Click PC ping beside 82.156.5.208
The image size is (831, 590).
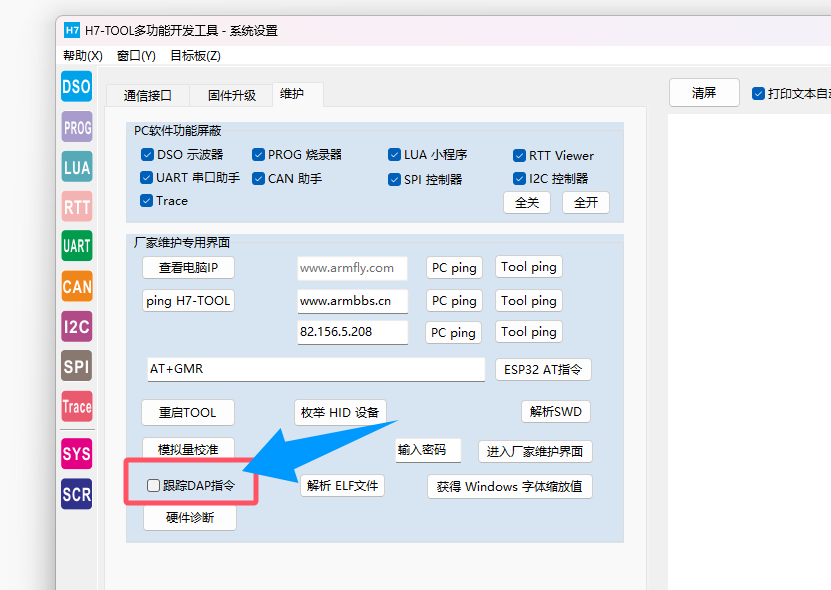point(453,332)
